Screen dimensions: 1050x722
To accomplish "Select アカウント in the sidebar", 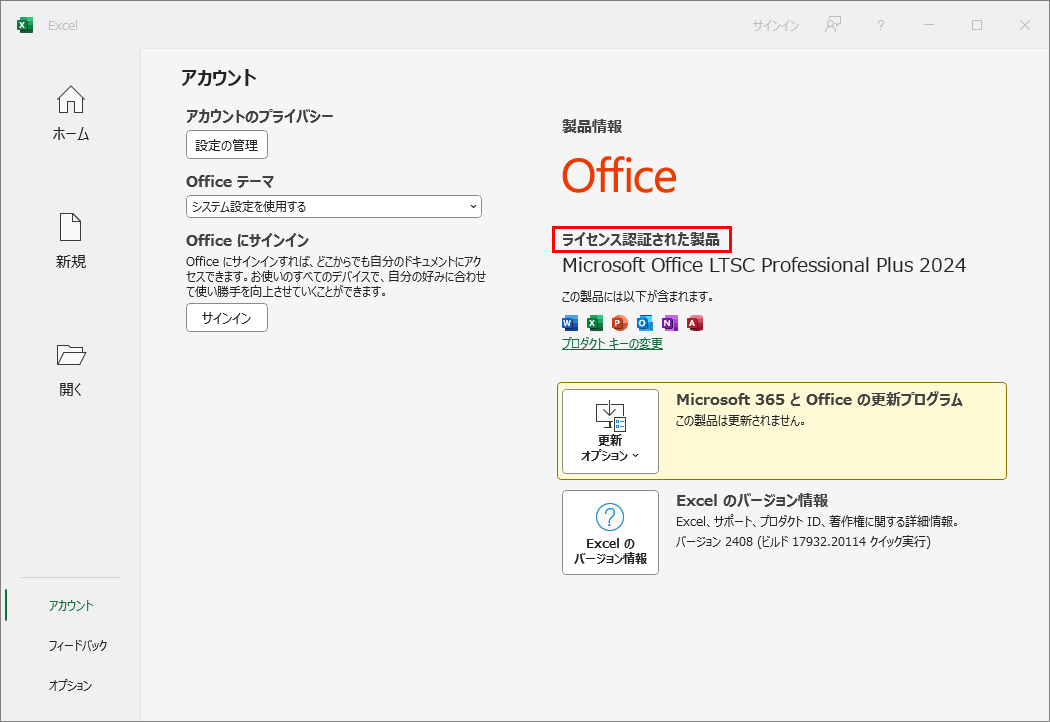I will tap(70, 605).
